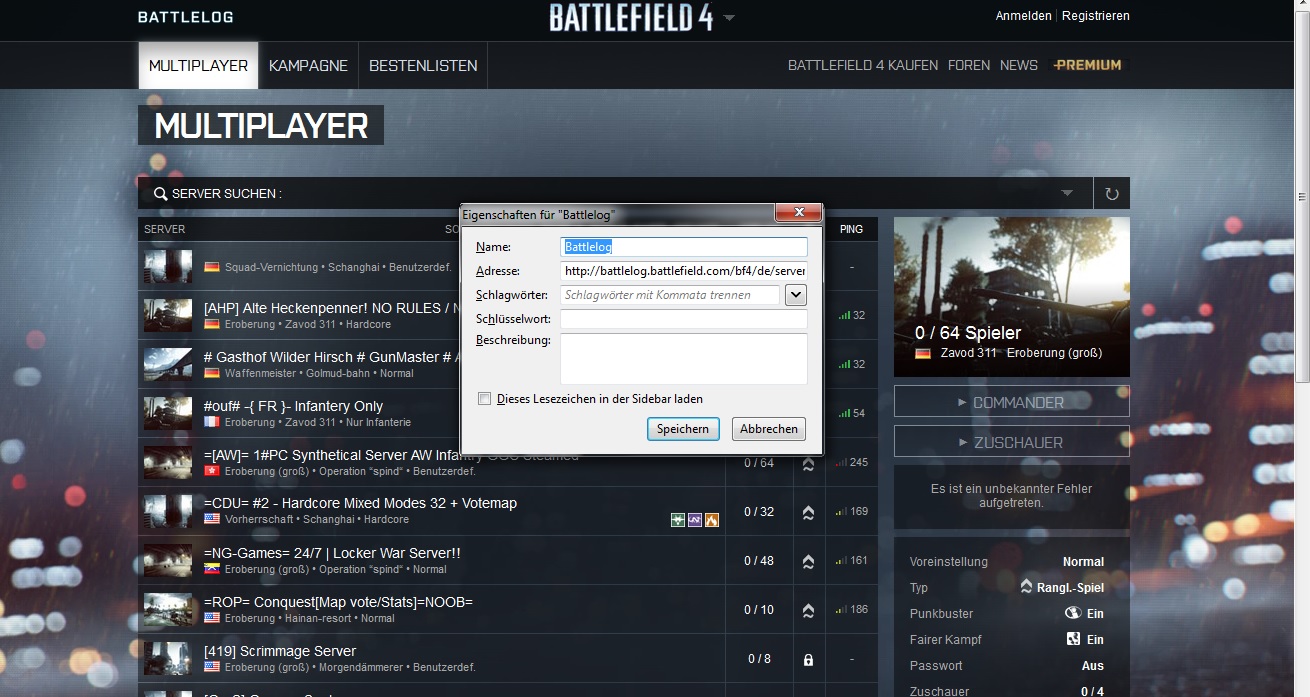This screenshot has height=697, width=1310.
Task: Click the Zavod 311 server preview image
Action: [1012, 297]
